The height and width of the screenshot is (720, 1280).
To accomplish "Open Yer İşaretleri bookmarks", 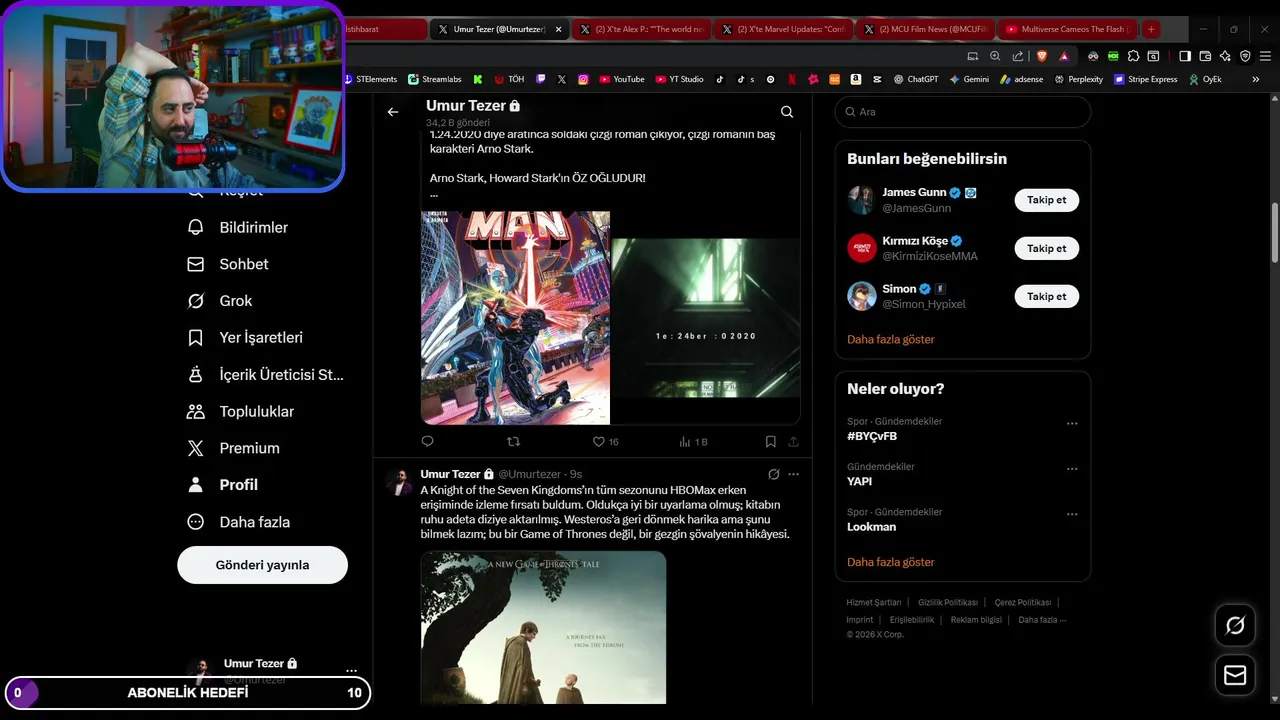I will [x=245, y=338].
